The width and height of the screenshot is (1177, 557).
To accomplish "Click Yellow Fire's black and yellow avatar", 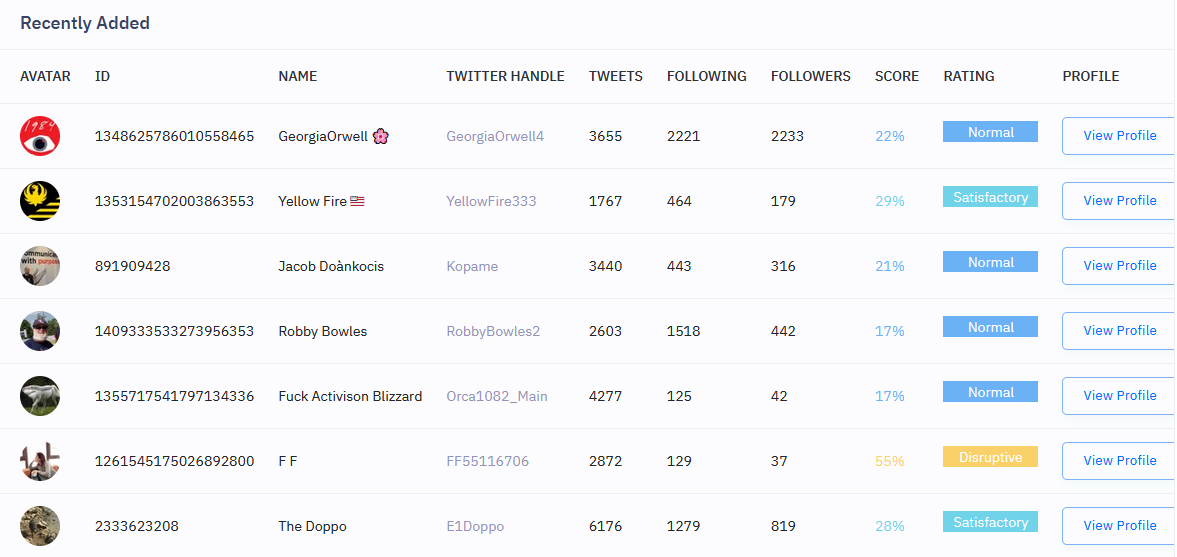I will pos(40,201).
